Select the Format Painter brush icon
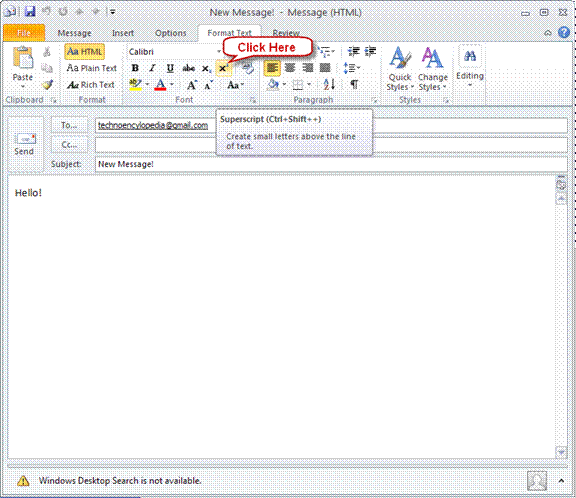 47,85
